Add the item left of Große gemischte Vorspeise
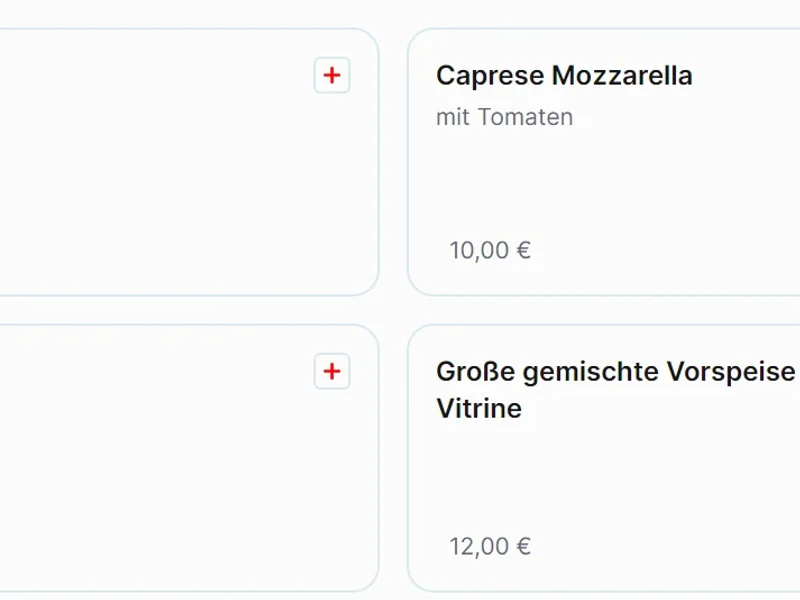Viewport: 800px width, 600px height. [x=332, y=372]
